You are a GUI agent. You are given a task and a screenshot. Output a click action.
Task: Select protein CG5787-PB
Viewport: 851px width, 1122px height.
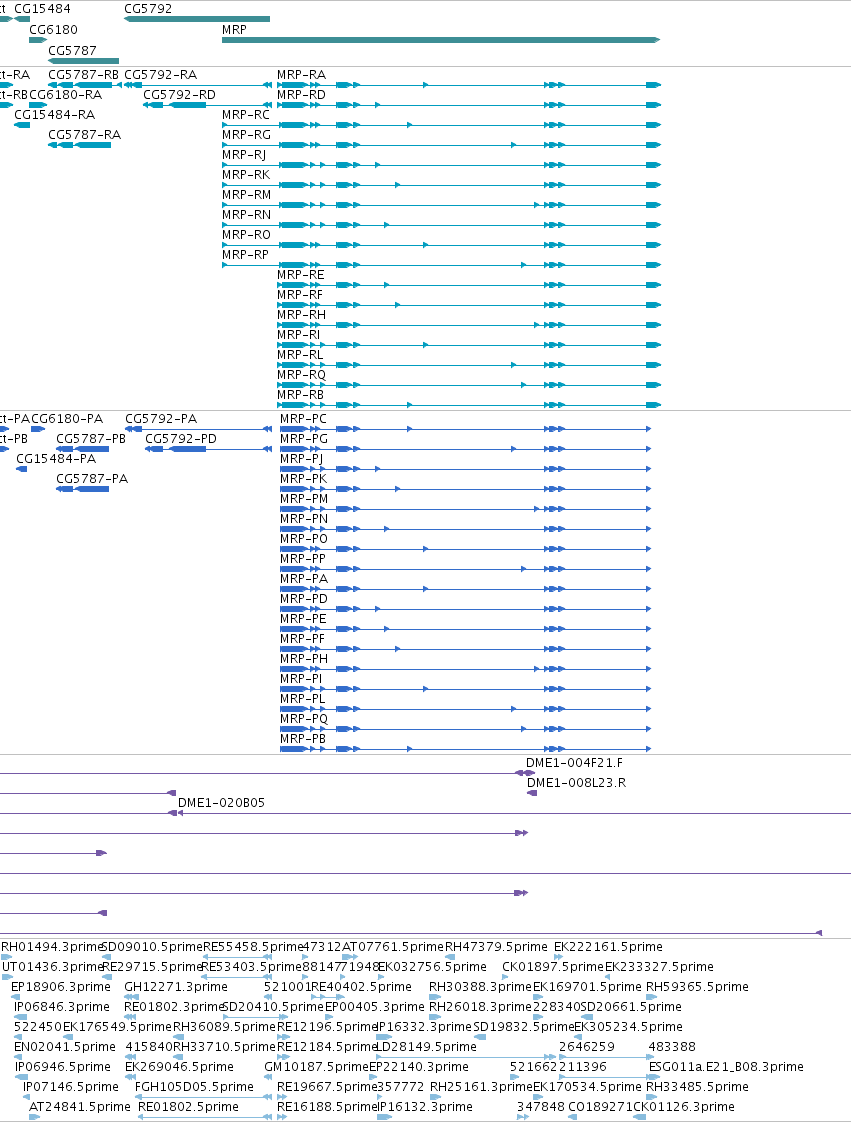pyautogui.click(x=91, y=439)
